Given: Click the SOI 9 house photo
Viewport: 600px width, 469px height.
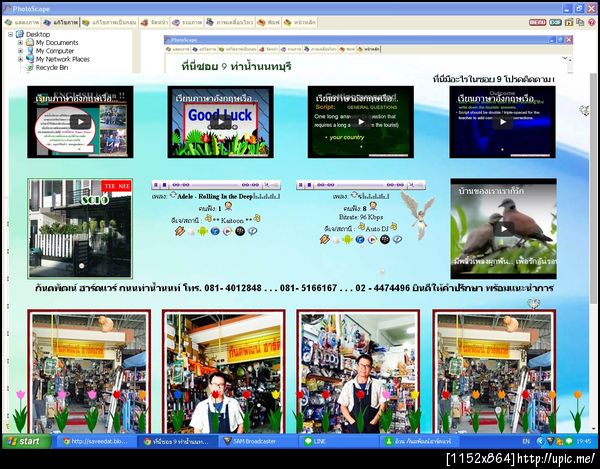Looking at the screenshot, I should [80, 228].
